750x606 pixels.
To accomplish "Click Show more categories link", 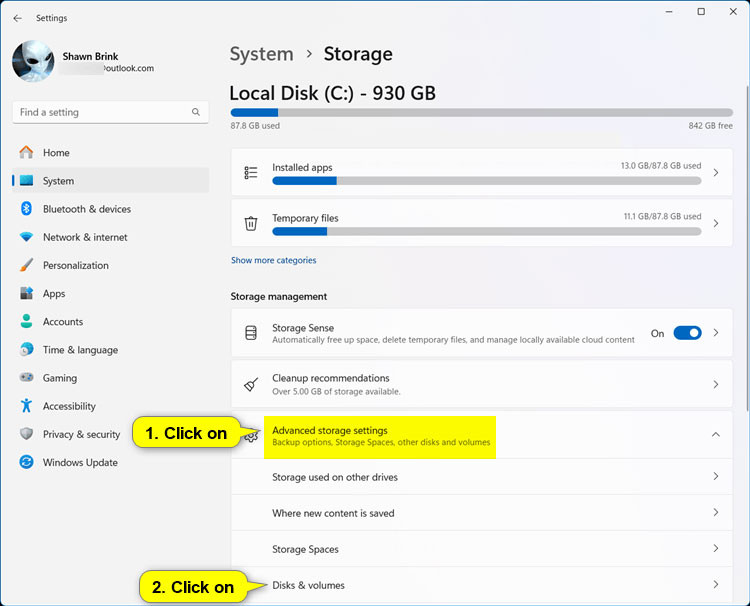I will pos(273,260).
